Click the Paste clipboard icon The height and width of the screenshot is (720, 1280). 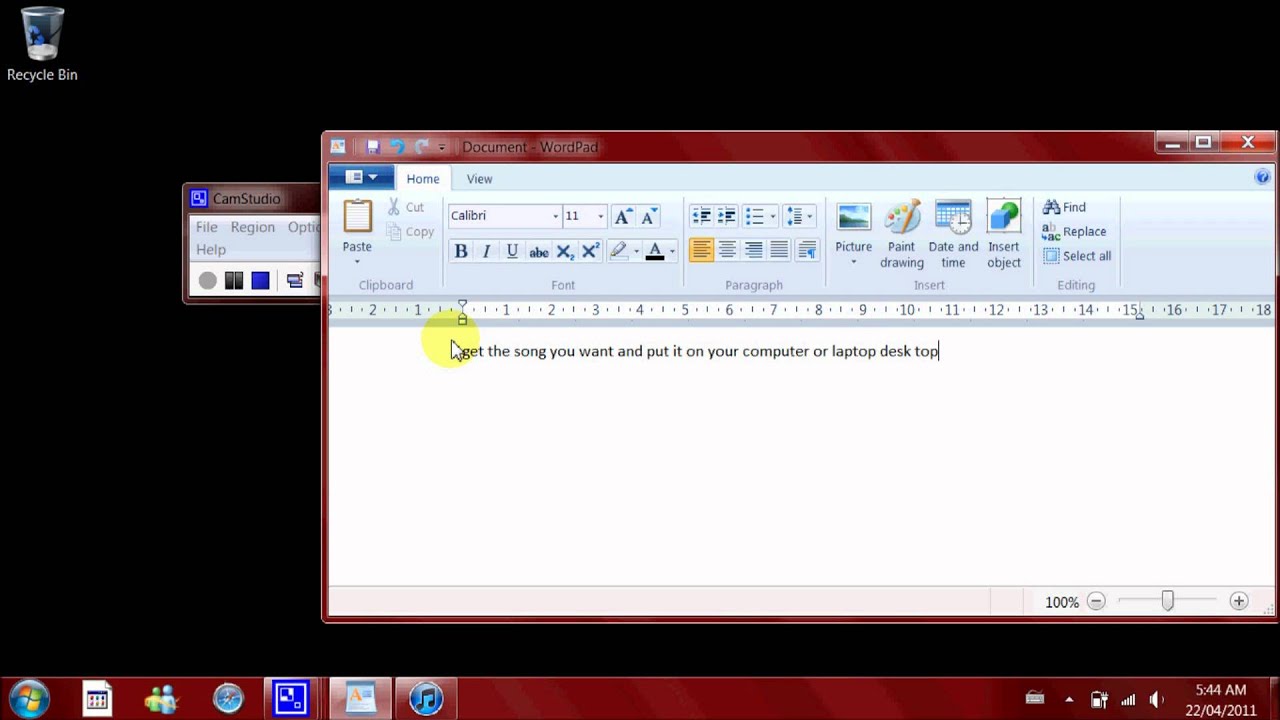pyautogui.click(x=357, y=216)
